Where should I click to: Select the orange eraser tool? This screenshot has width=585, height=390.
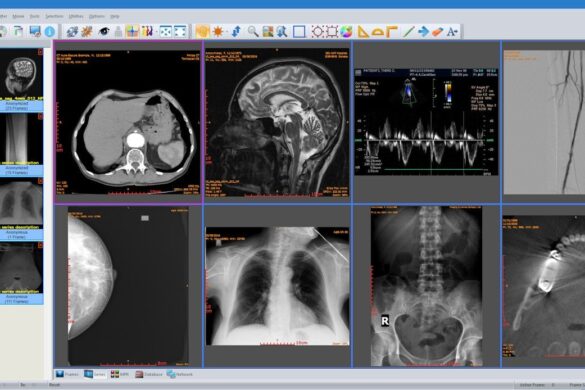(438, 32)
